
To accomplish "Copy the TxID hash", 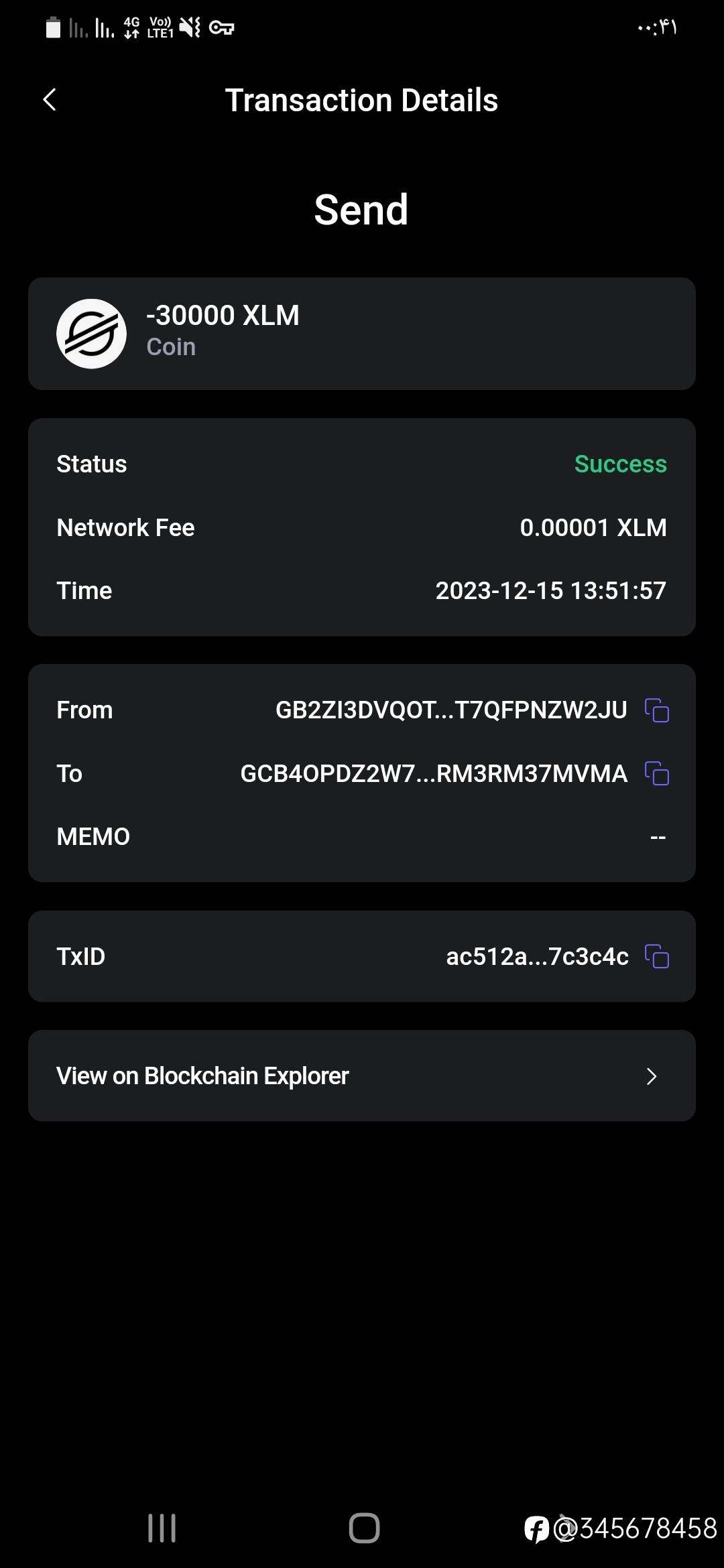I will (657, 956).
